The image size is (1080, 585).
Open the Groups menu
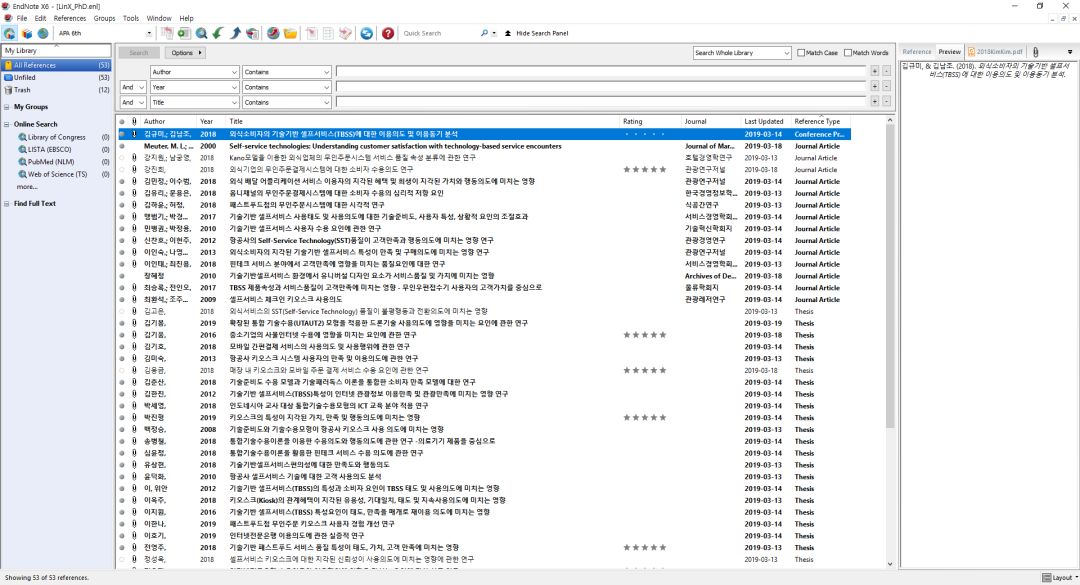(104, 18)
